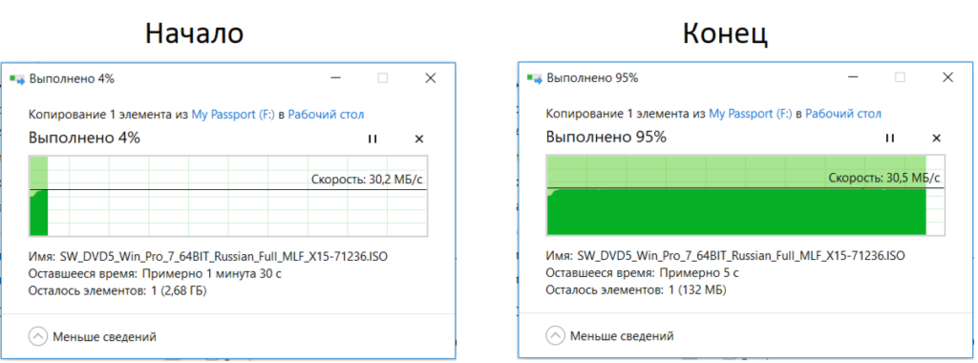978x363 pixels.
Task: Click the speed graph showing 30,2 МБ/с
Action: click(228, 196)
